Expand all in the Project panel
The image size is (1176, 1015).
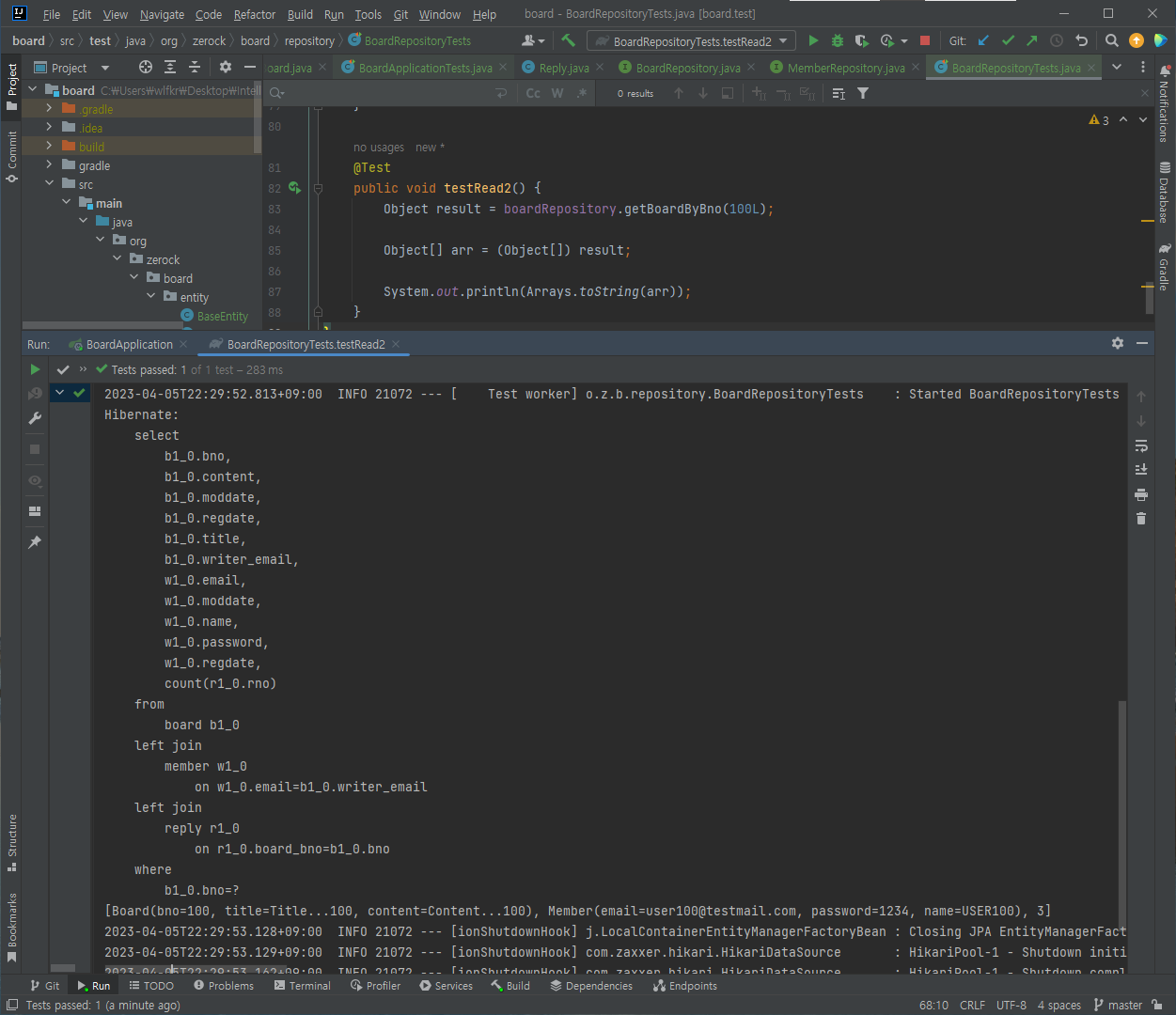(170, 67)
